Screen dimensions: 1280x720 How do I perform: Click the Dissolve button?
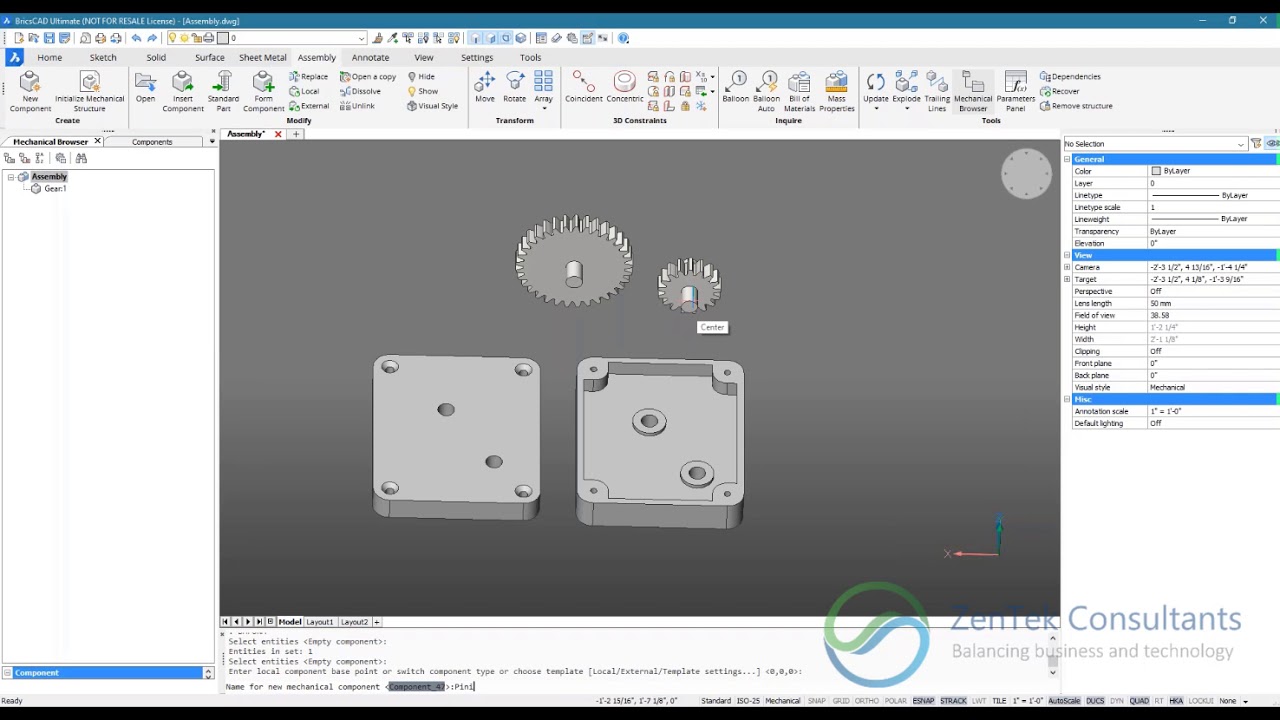click(x=360, y=91)
